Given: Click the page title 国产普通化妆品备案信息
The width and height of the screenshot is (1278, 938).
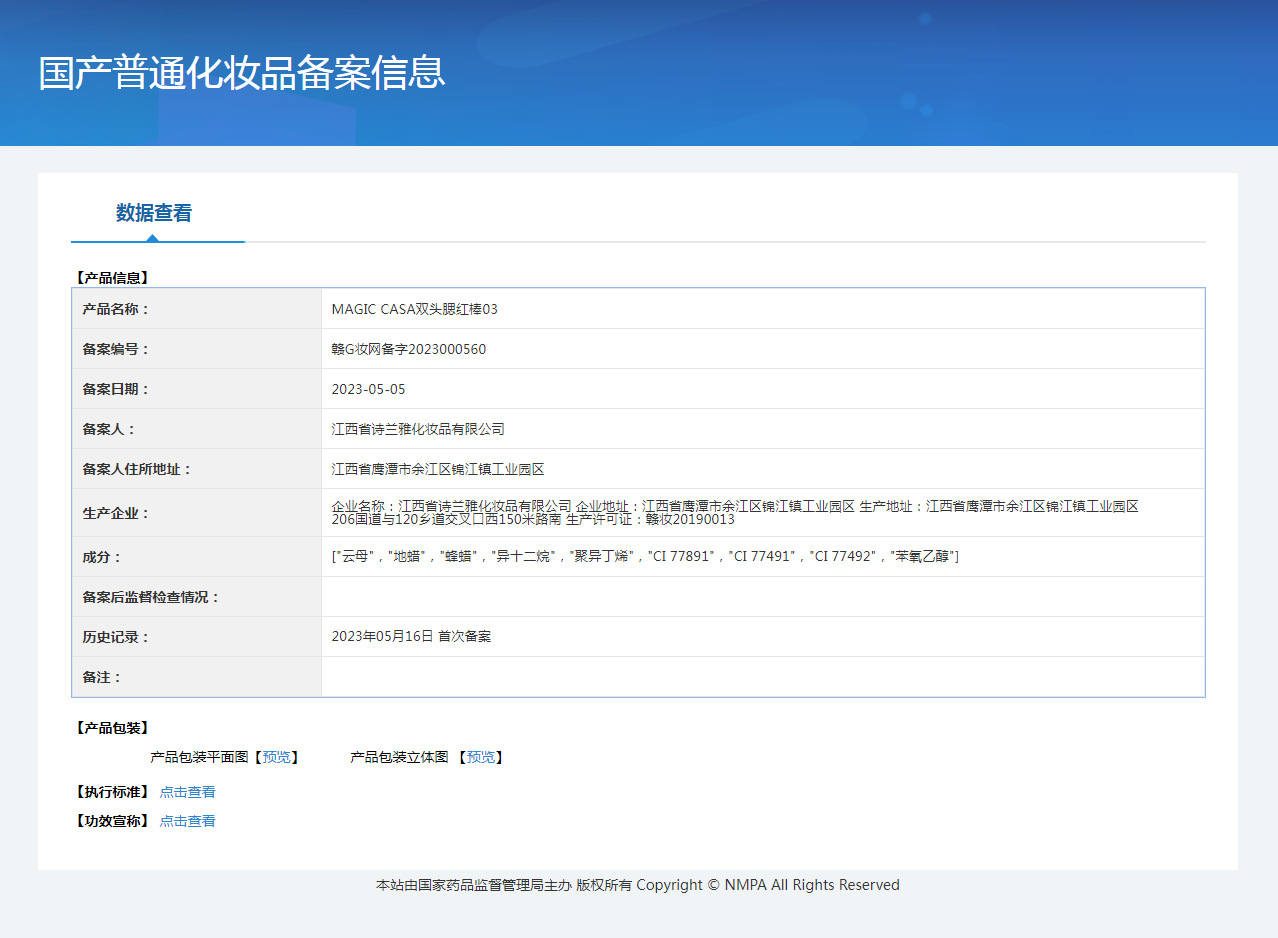Looking at the screenshot, I should coord(242,73).
